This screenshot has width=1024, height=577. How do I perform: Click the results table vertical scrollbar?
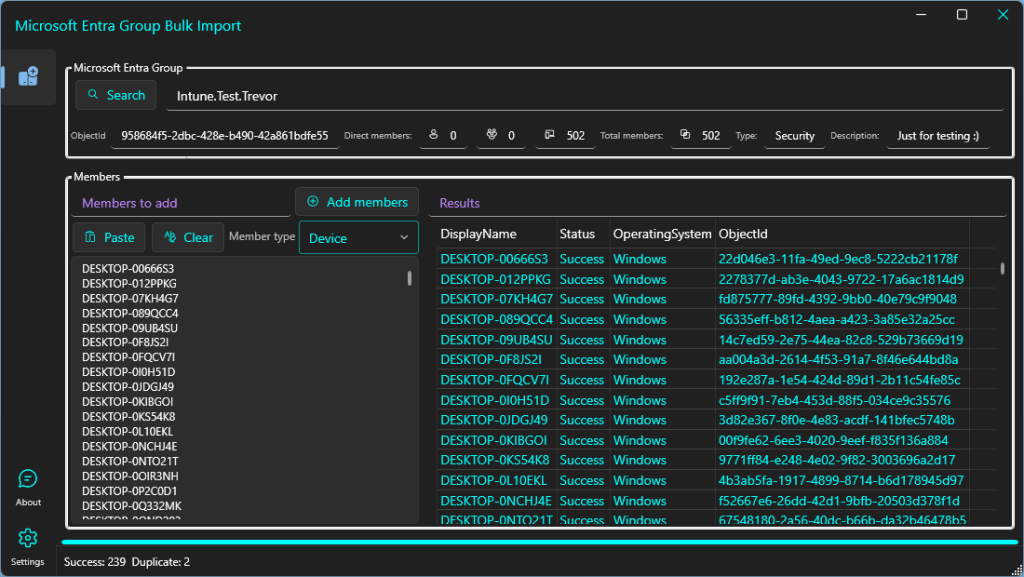pyautogui.click(x=1003, y=268)
